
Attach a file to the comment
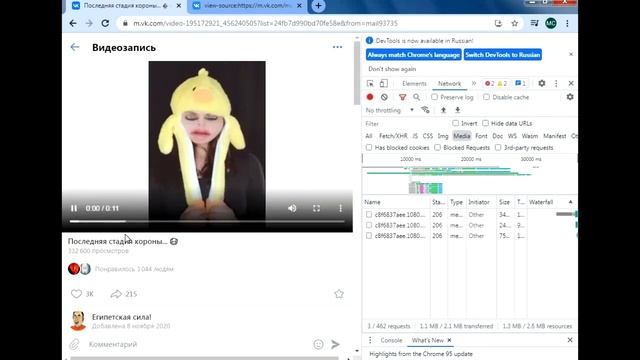(x=74, y=344)
